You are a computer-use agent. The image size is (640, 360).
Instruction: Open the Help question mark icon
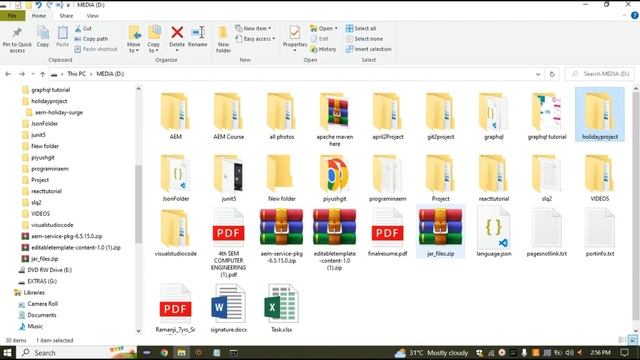point(635,16)
